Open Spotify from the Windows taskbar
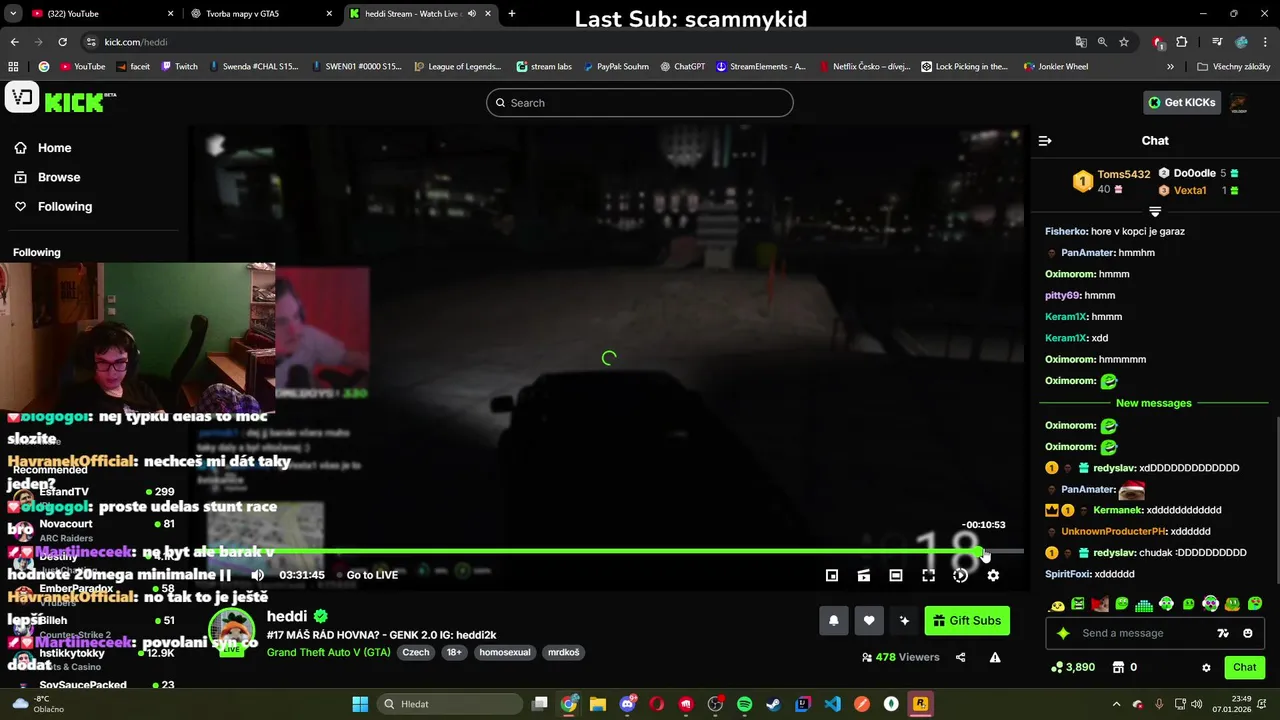This screenshot has width=1280, height=720. pyautogui.click(x=744, y=704)
